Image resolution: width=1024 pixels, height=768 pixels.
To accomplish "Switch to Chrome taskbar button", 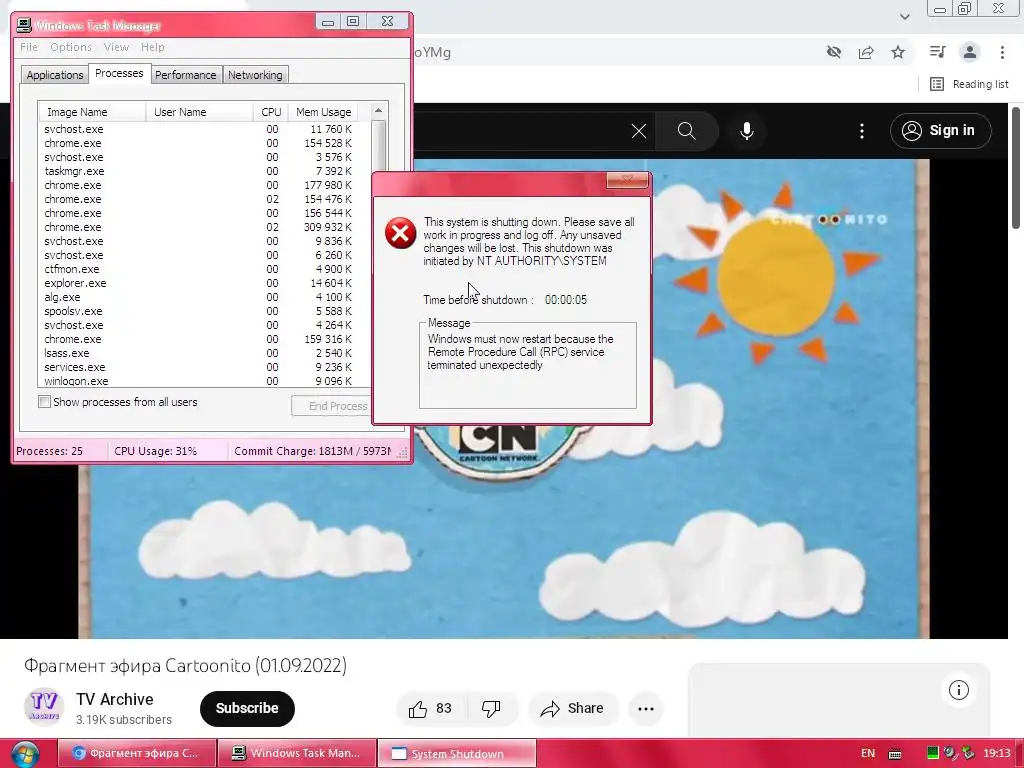I will pos(136,753).
